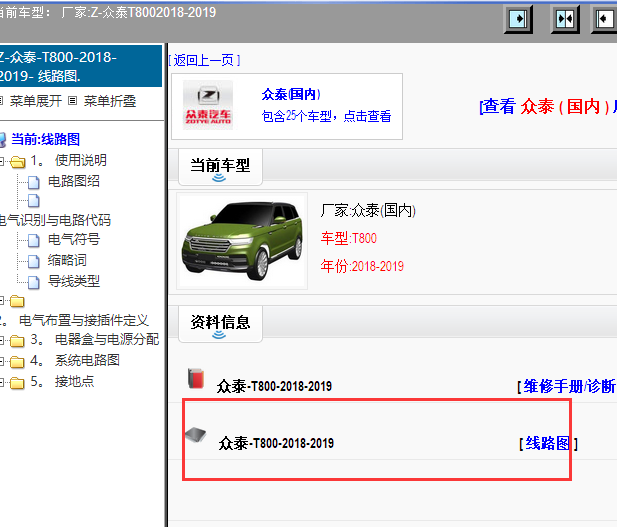Click the 菜单展开 small box icon
The width and height of the screenshot is (617, 527).
(x=1, y=101)
